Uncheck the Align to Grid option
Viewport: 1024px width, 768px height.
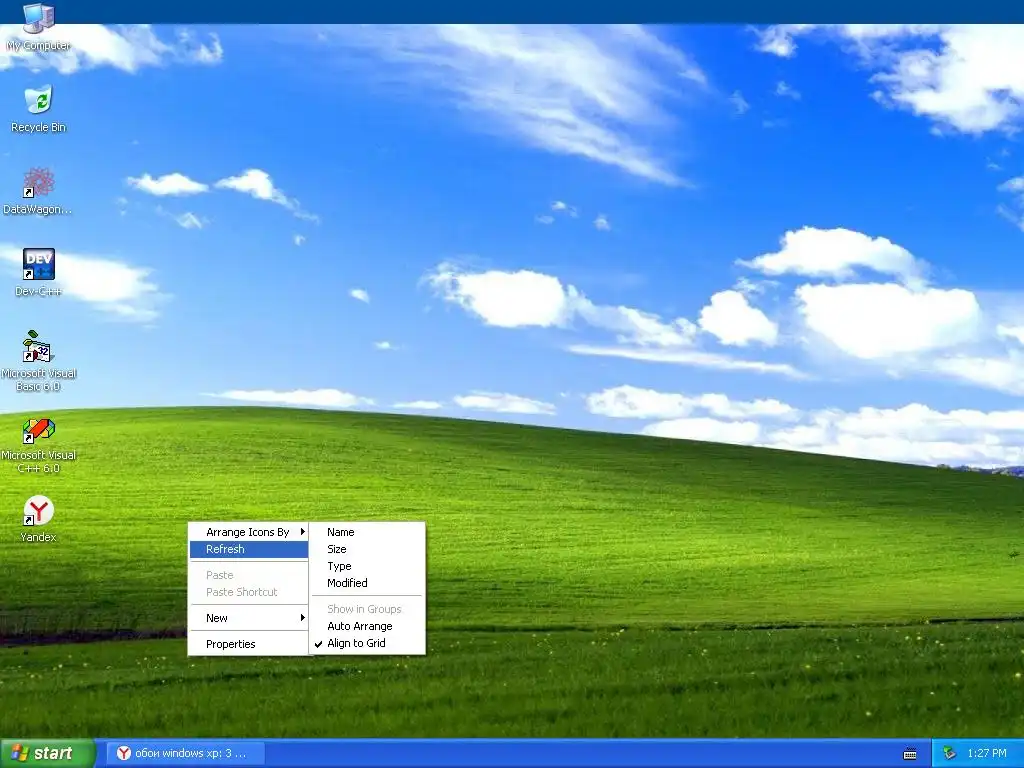367,643
